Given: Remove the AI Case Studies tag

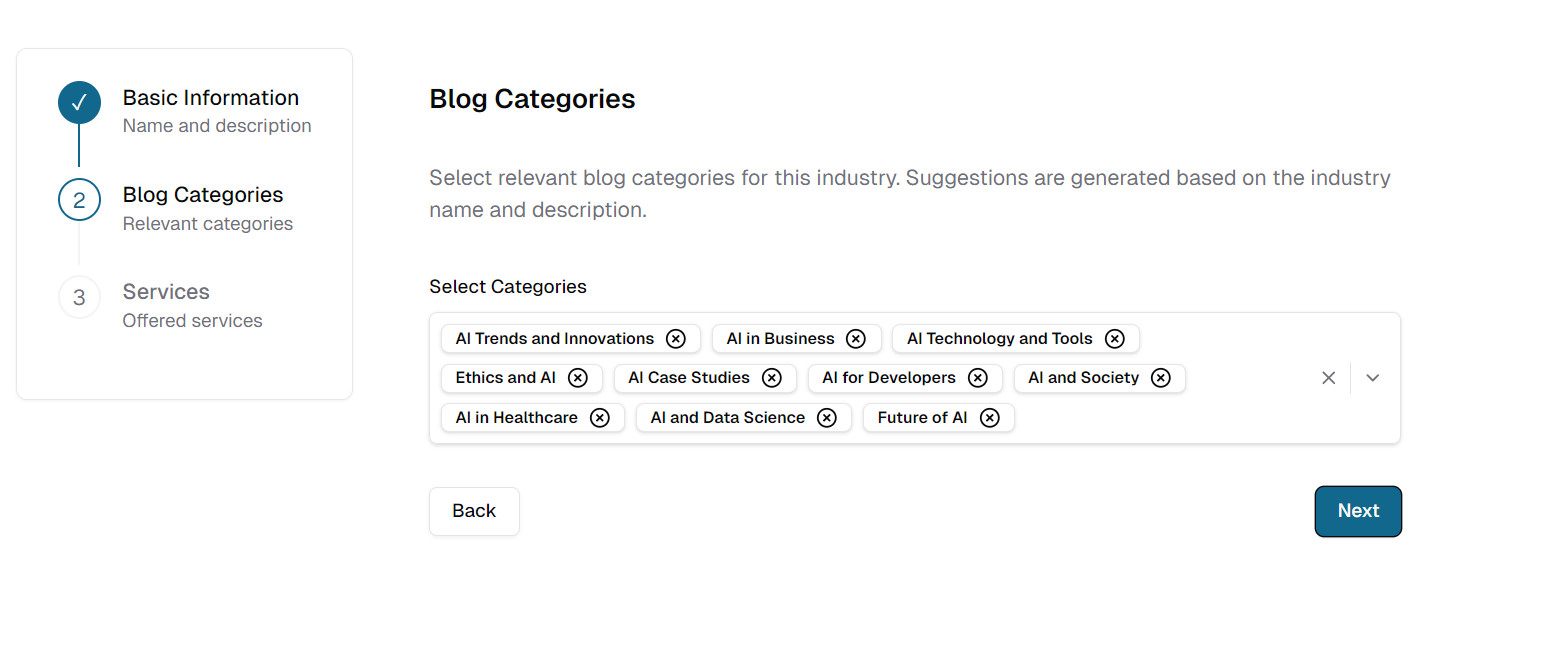Looking at the screenshot, I should point(772,378).
